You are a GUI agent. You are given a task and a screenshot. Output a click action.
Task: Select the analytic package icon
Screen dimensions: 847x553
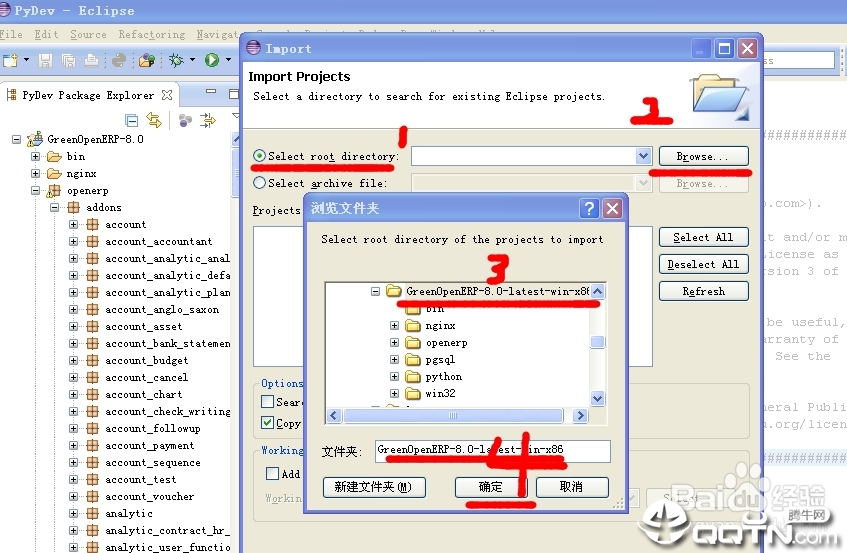click(x=93, y=513)
